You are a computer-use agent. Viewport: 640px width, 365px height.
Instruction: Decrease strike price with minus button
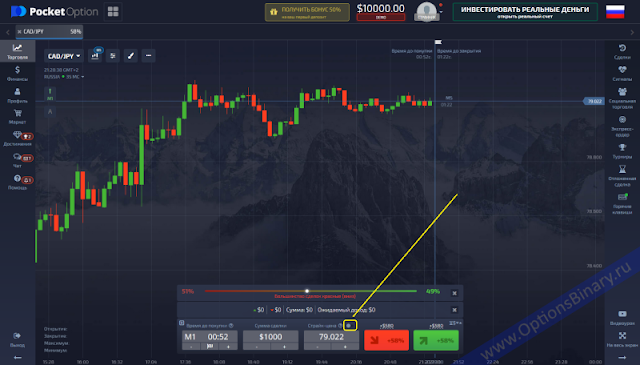click(x=318, y=347)
